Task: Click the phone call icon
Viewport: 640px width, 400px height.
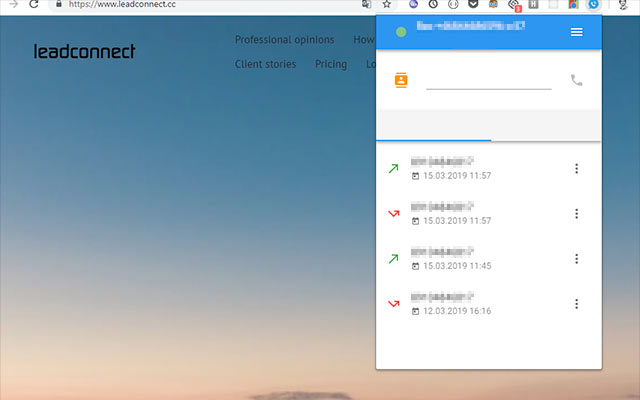Action: tap(576, 80)
